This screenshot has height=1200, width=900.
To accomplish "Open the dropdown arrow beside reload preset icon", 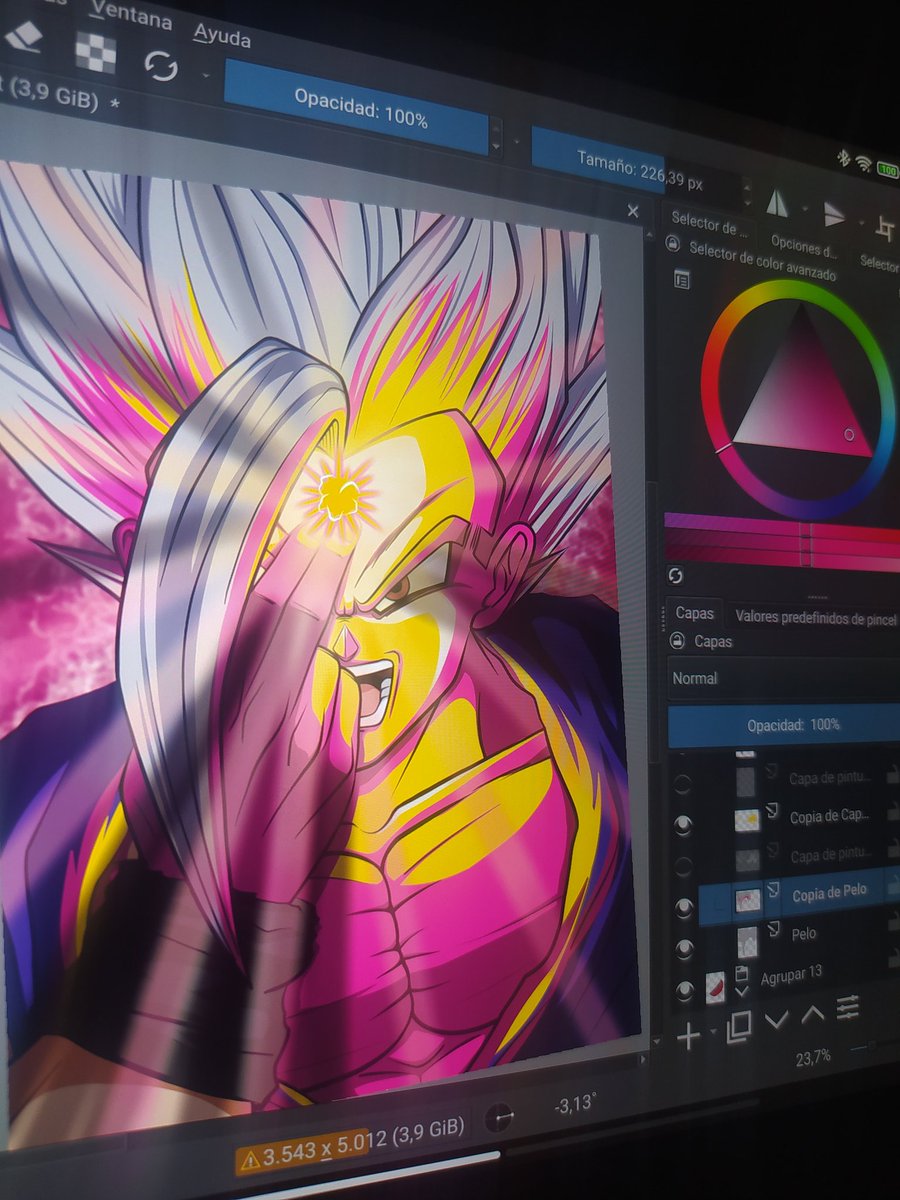I will point(206,75).
